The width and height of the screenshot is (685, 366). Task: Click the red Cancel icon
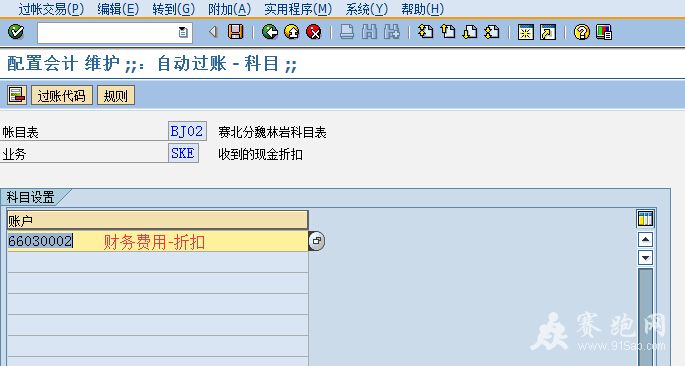(314, 32)
